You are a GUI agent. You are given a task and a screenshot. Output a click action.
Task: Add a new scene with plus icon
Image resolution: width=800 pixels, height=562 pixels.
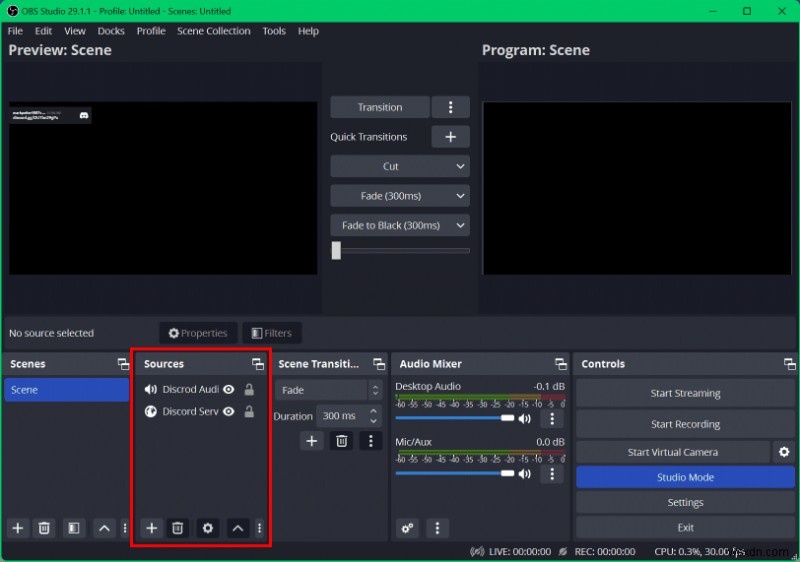(x=18, y=528)
